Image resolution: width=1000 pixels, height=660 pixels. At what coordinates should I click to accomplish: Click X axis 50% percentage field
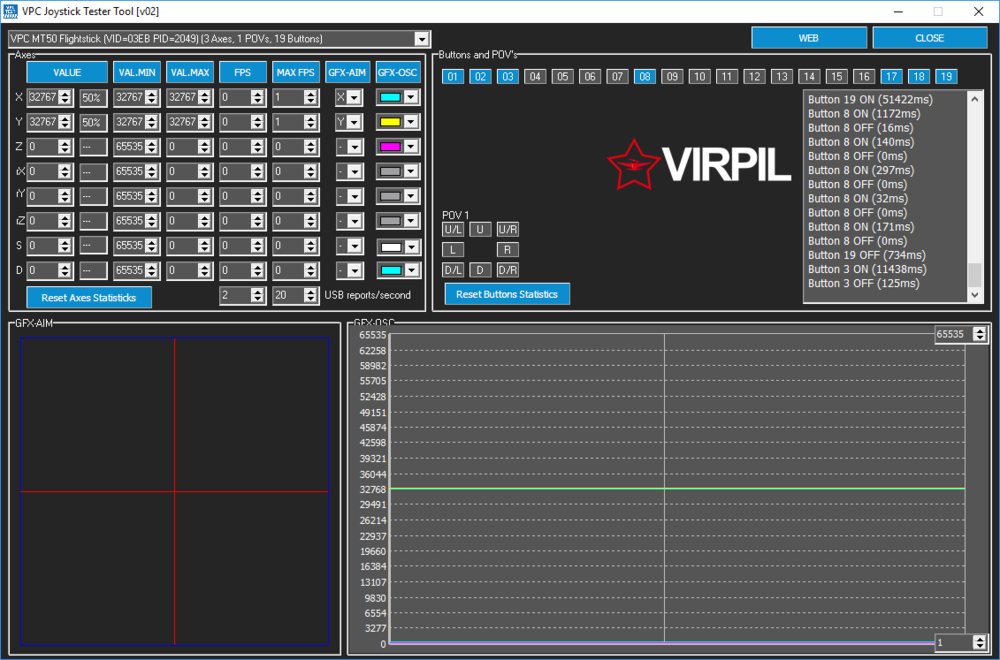click(x=93, y=98)
